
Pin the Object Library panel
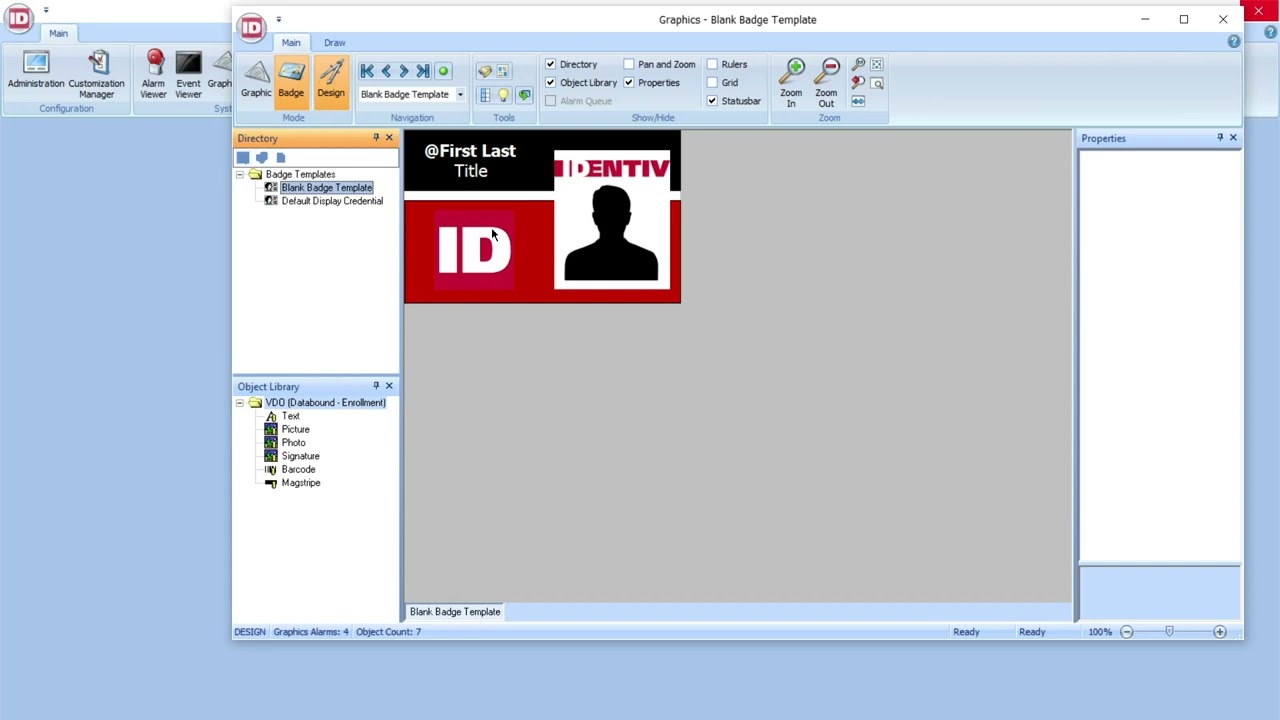pyautogui.click(x=376, y=385)
